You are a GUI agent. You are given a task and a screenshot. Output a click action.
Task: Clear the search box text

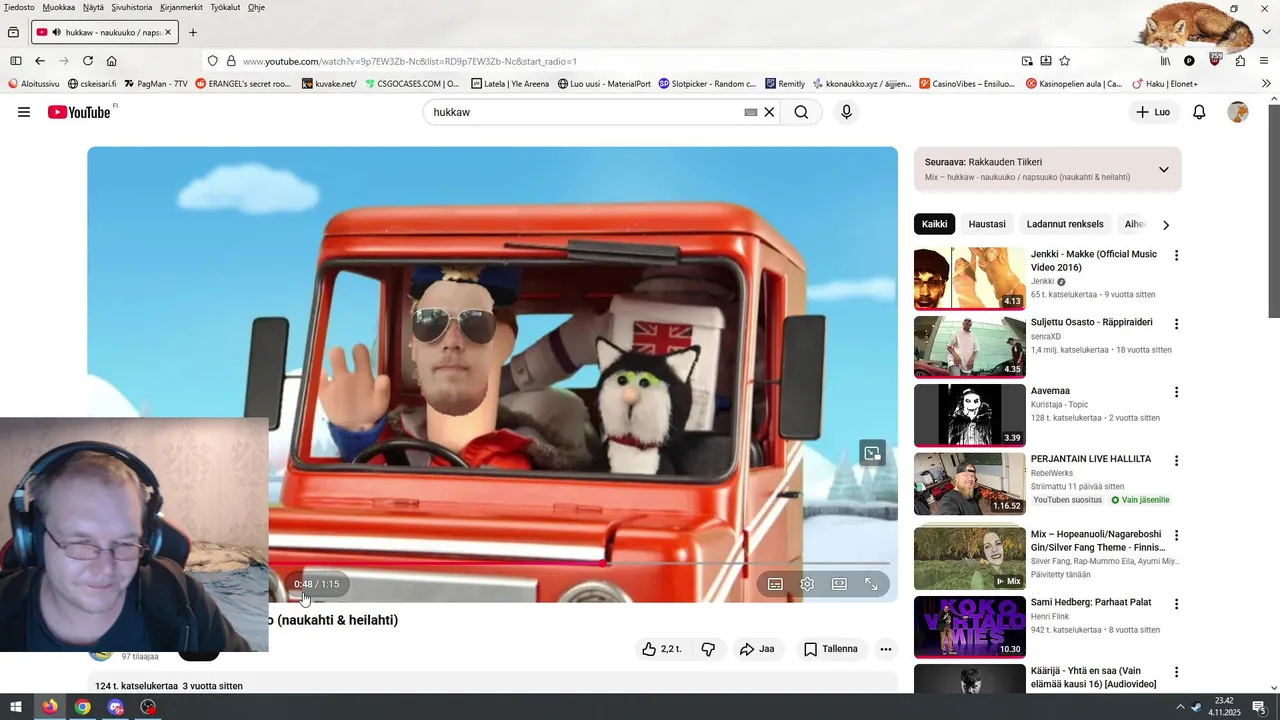click(x=769, y=112)
